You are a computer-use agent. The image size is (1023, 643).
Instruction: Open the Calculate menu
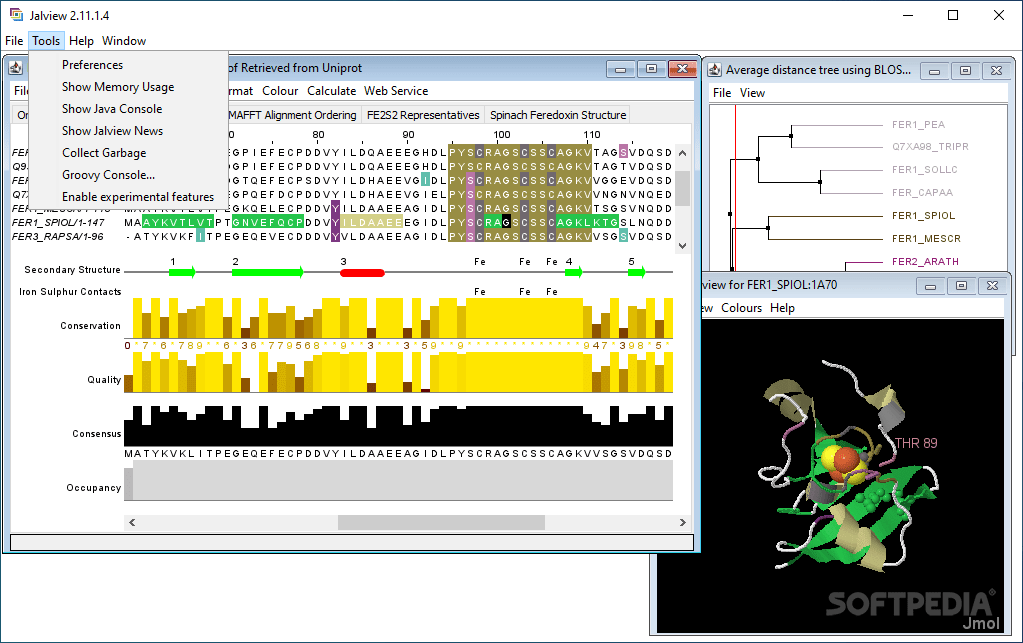pyautogui.click(x=331, y=91)
